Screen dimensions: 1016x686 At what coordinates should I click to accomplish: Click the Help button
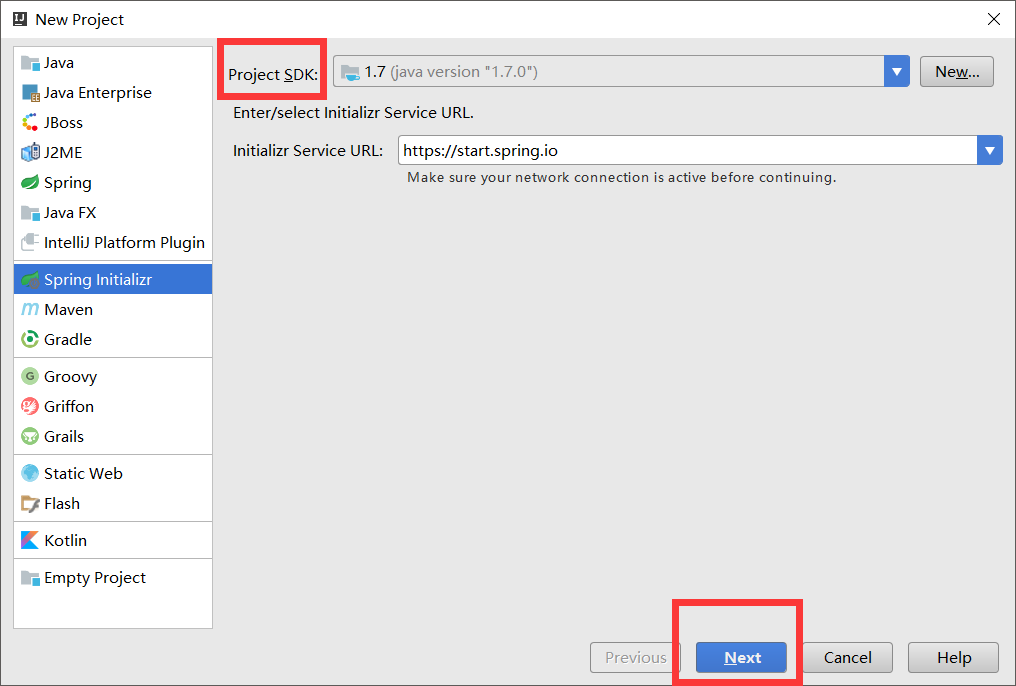coord(953,657)
